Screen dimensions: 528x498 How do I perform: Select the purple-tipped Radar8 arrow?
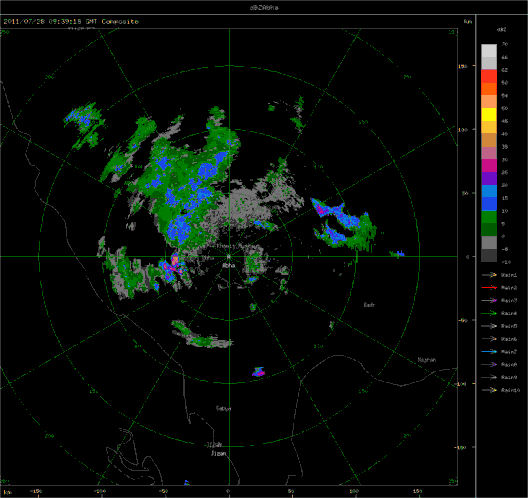pyautogui.click(x=489, y=364)
